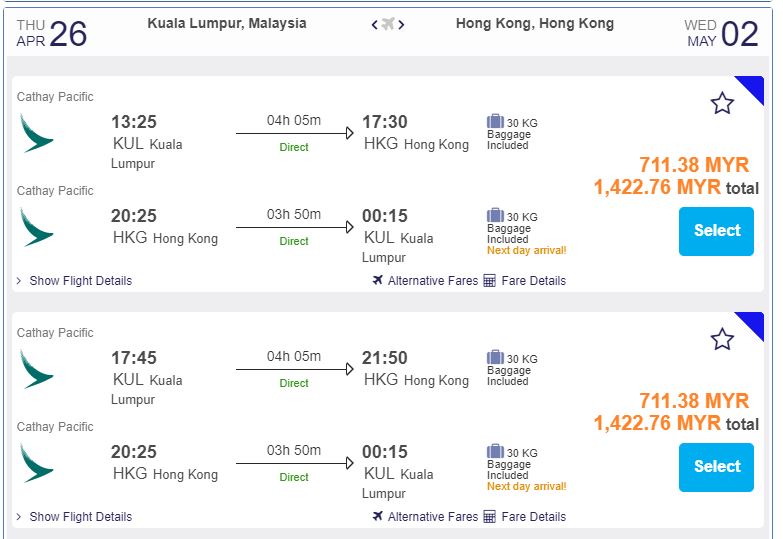Click baggage icon for 17:45 outbound flight
783x539 pixels.
(x=495, y=358)
